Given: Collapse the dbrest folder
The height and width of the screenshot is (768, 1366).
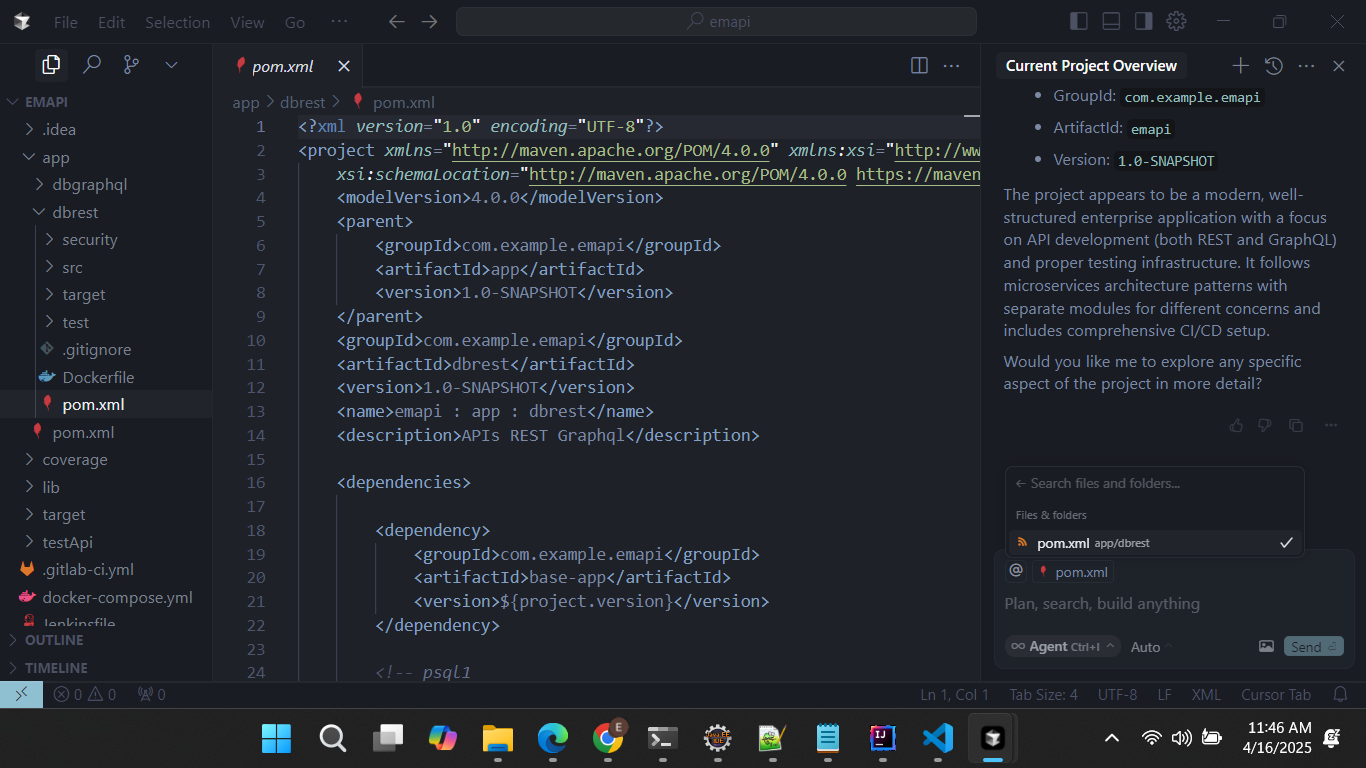Looking at the screenshot, I should point(106,212).
